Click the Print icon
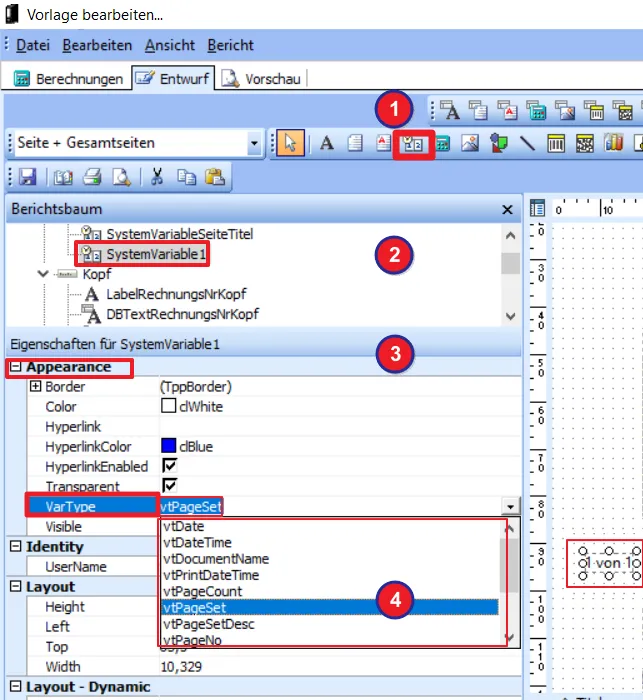 pos(93,177)
